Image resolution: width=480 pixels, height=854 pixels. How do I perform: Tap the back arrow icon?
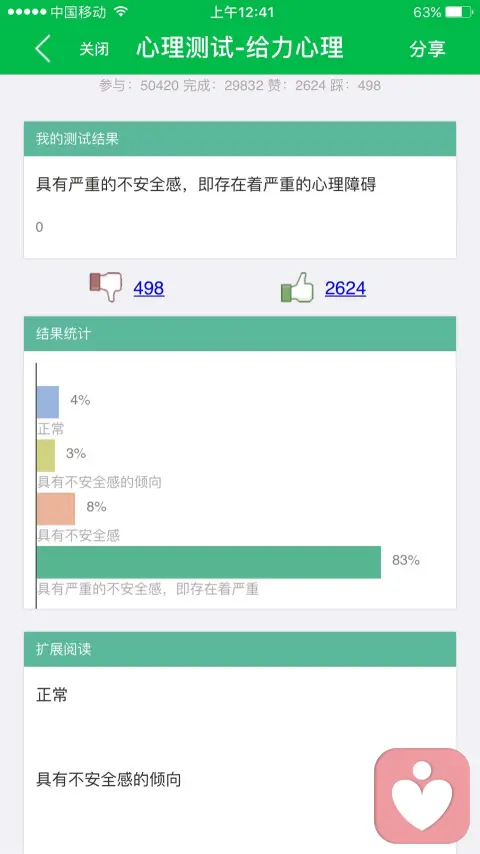point(43,48)
